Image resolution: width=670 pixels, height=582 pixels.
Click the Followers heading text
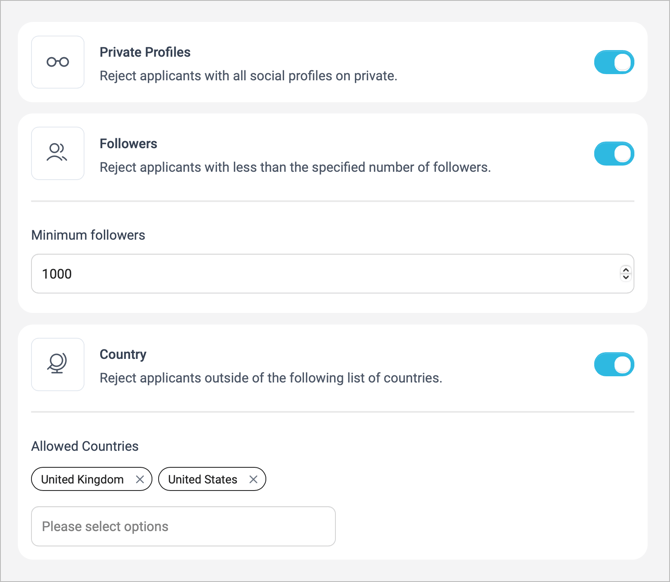tap(128, 143)
